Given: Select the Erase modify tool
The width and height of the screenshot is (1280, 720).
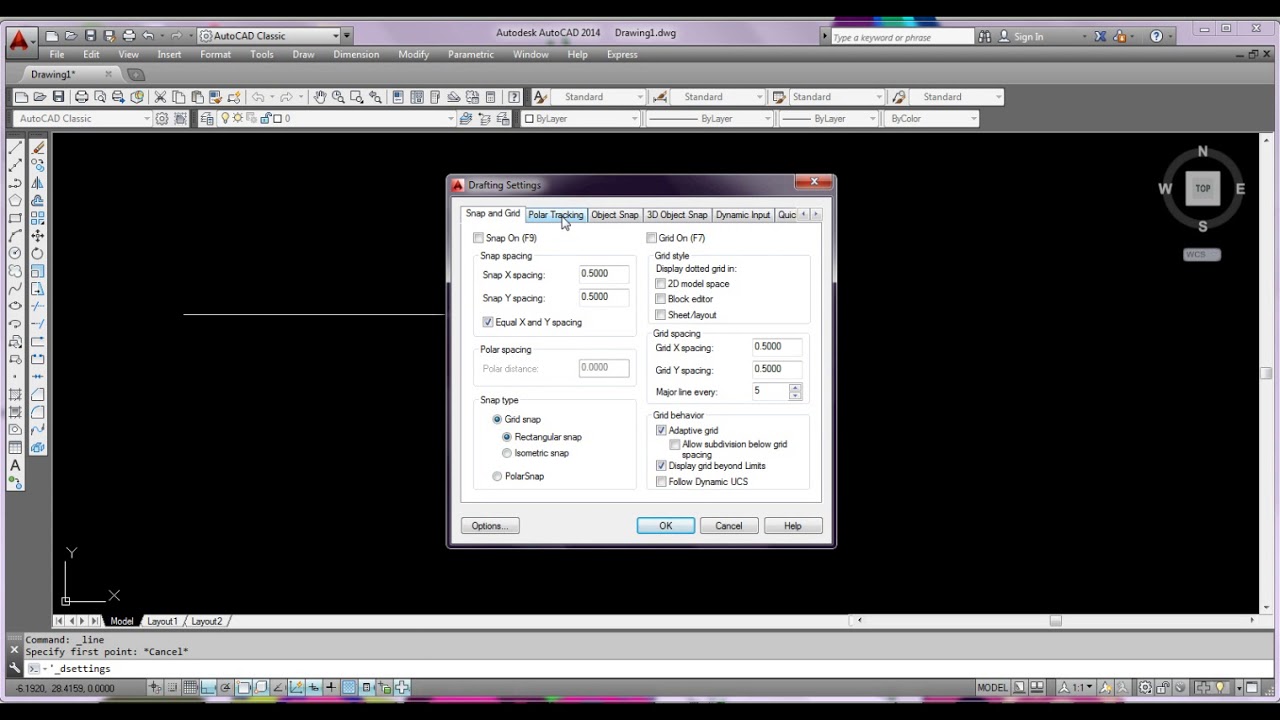Looking at the screenshot, I should tap(38, 148).
